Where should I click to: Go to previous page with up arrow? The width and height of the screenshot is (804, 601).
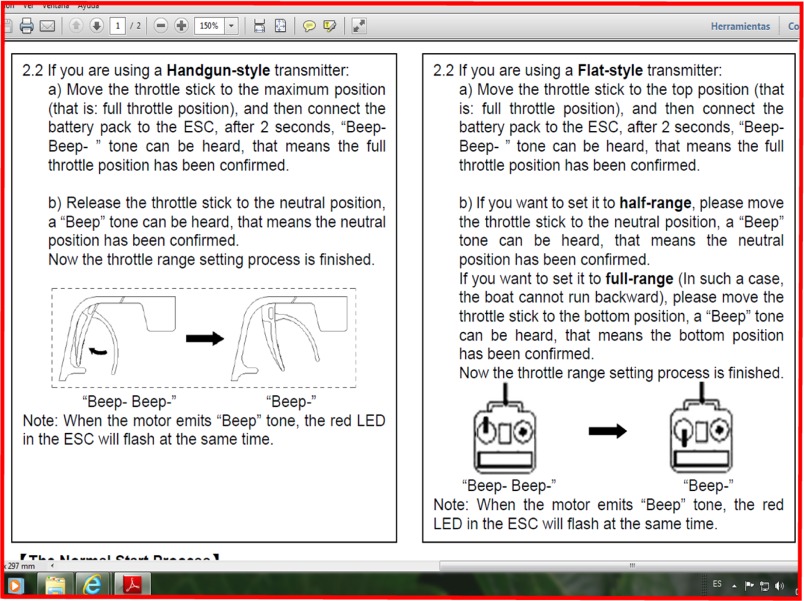click(x=76, y=26)
